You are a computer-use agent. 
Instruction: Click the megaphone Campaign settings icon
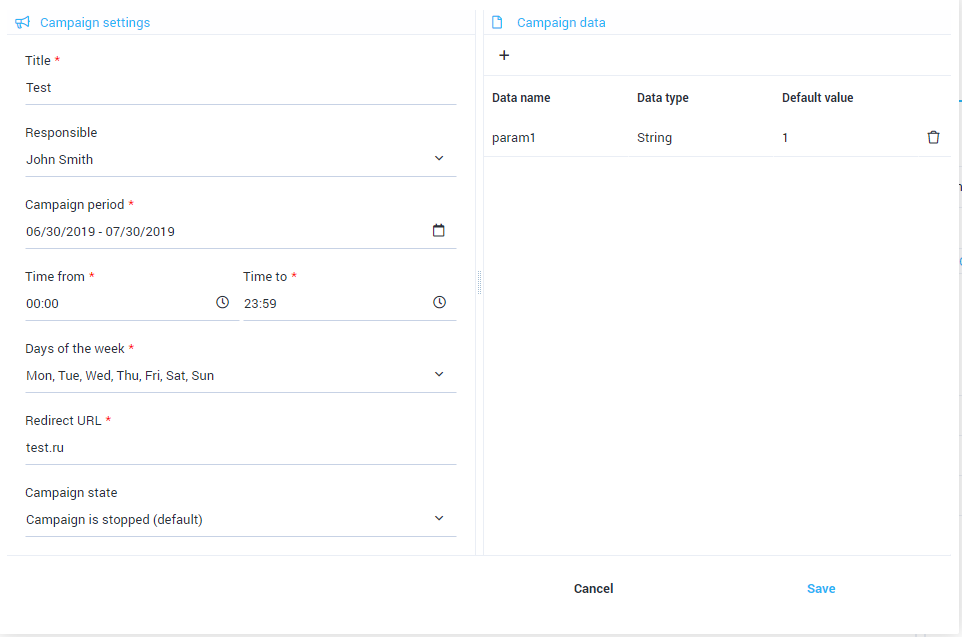tap(23, 22)
